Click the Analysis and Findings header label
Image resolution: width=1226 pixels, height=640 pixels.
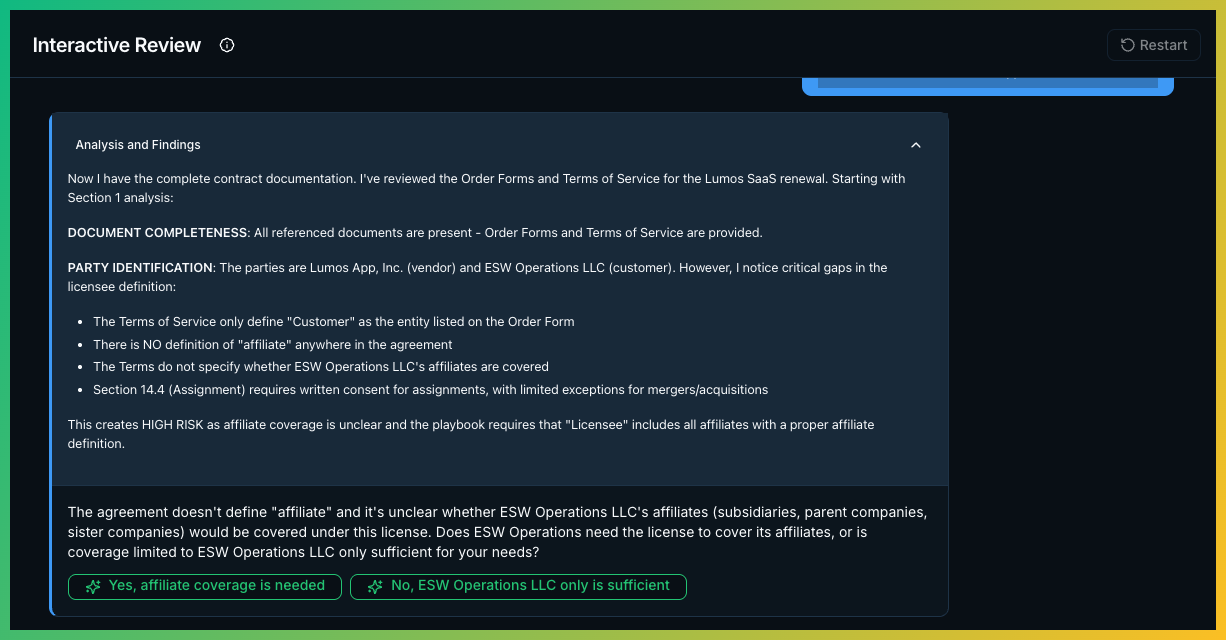pyautogui.click(x=138, y=145)
